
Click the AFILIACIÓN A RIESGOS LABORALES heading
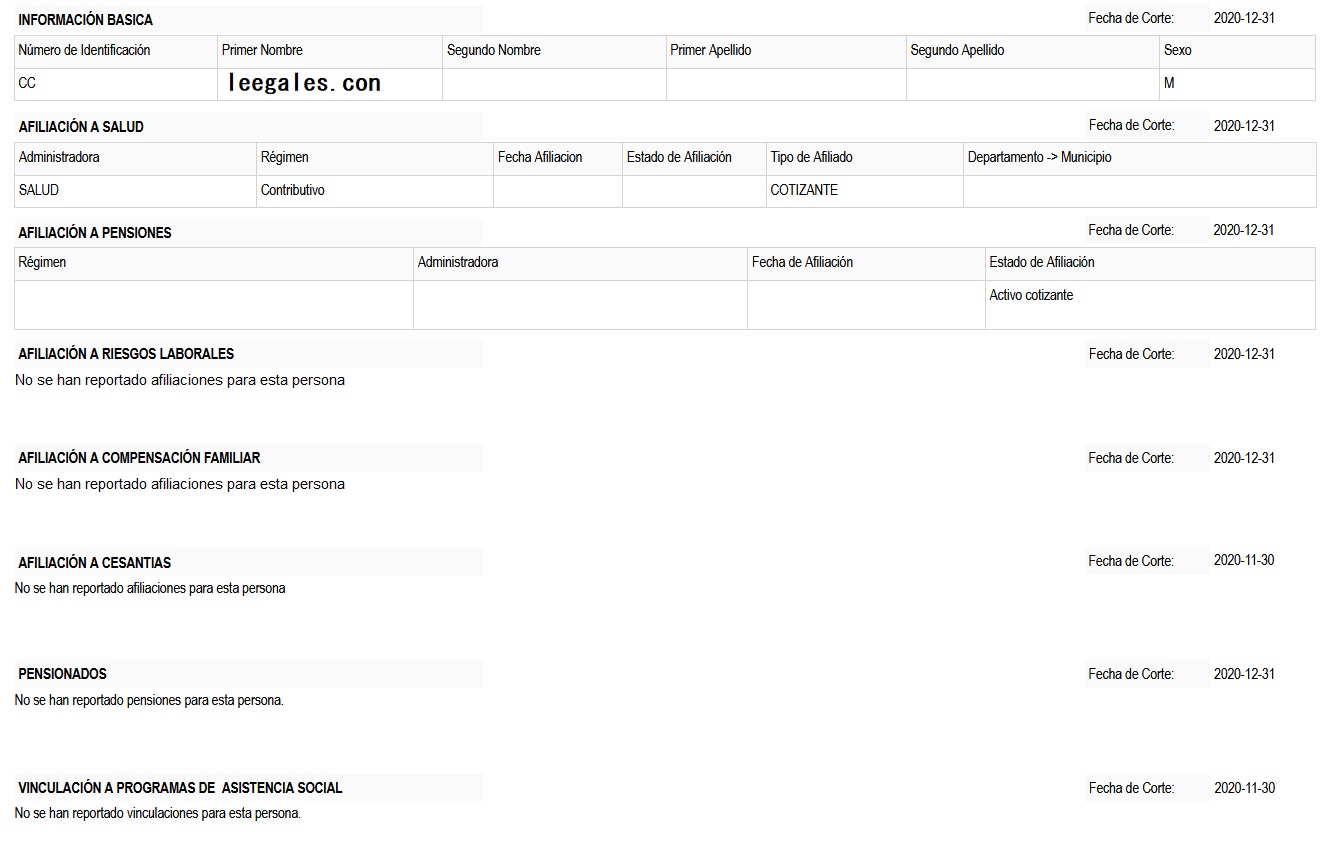click(x=126, y=354)
